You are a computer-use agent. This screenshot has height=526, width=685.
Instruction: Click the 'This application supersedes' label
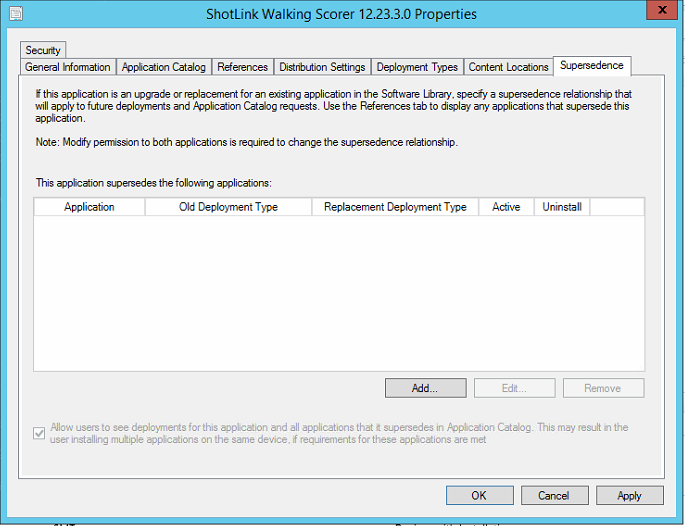click(154, 183)
